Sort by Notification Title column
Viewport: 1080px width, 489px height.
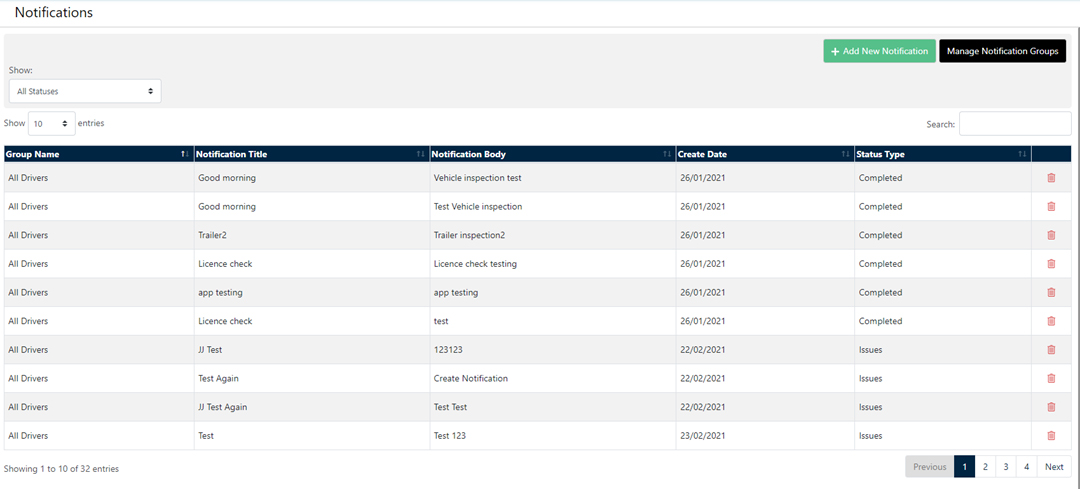click(x=311, y=154)
